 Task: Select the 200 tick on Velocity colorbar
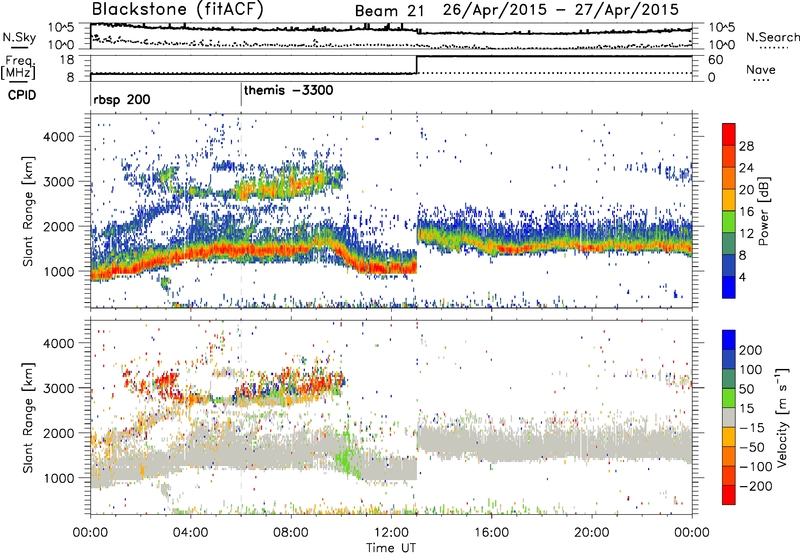point(751,350)
